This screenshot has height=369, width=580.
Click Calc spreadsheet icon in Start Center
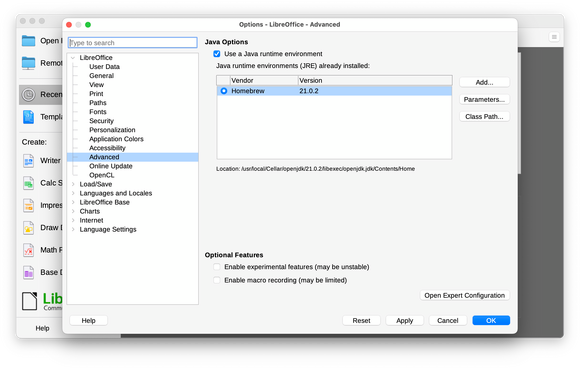(x=28, y=183)
